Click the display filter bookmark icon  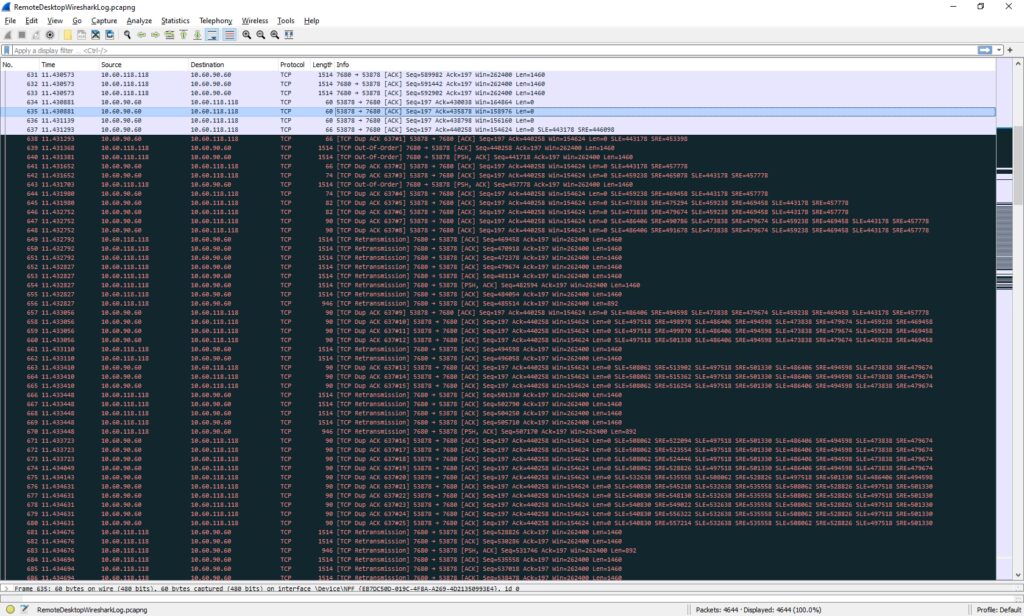point(7,50)
